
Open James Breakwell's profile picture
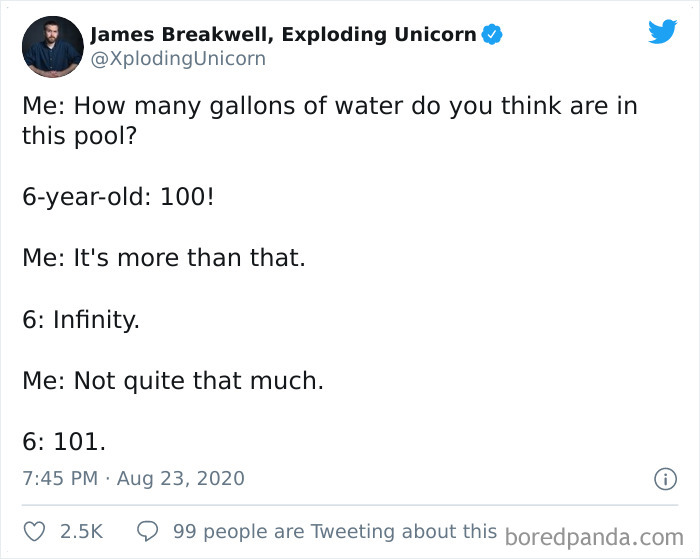(x=52, y=46)
